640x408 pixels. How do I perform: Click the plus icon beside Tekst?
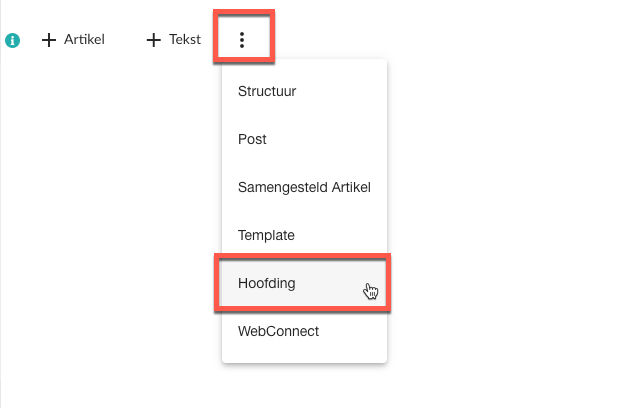[154, 40]
